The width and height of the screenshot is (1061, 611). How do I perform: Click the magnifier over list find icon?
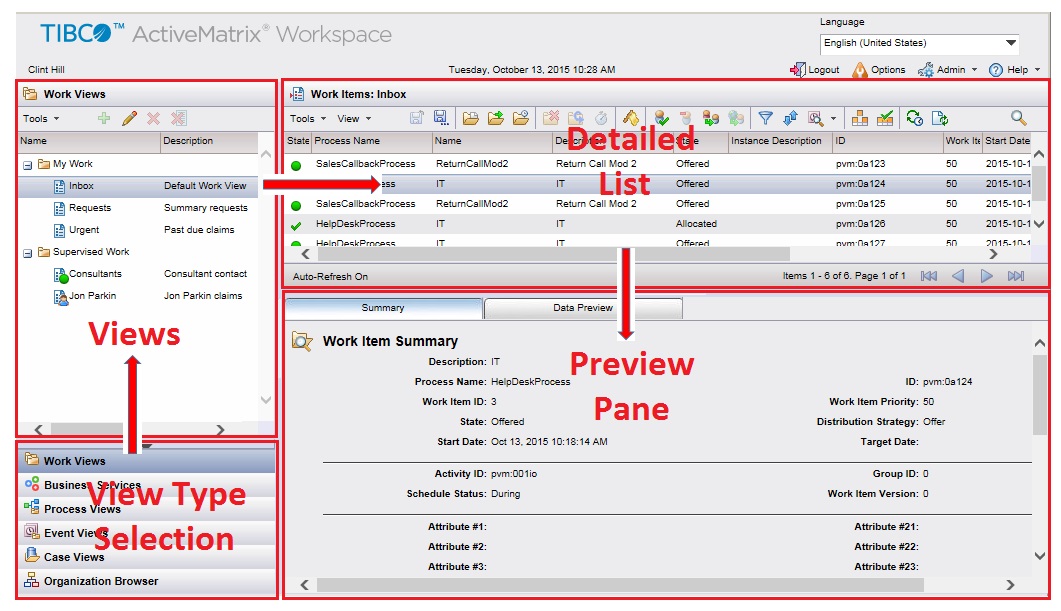816,118
